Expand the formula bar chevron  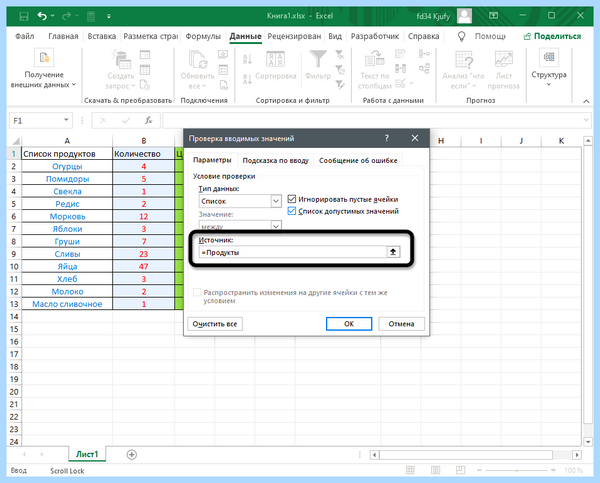[x=586, y=120]
